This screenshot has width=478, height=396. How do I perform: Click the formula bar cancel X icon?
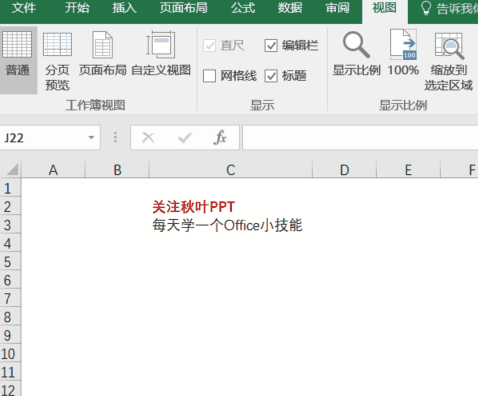click(148, 137)
